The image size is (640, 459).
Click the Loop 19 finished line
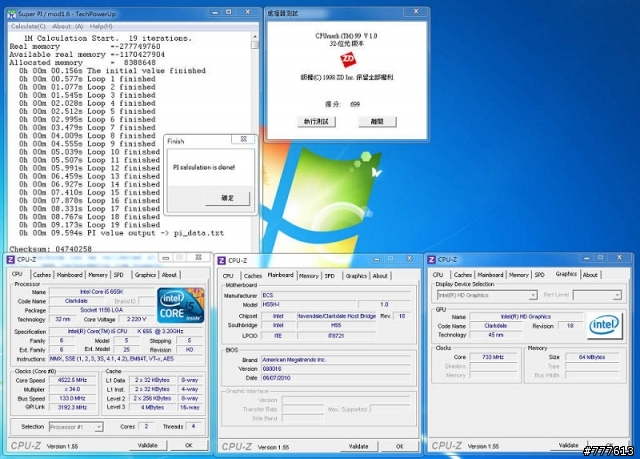(89, 225)
